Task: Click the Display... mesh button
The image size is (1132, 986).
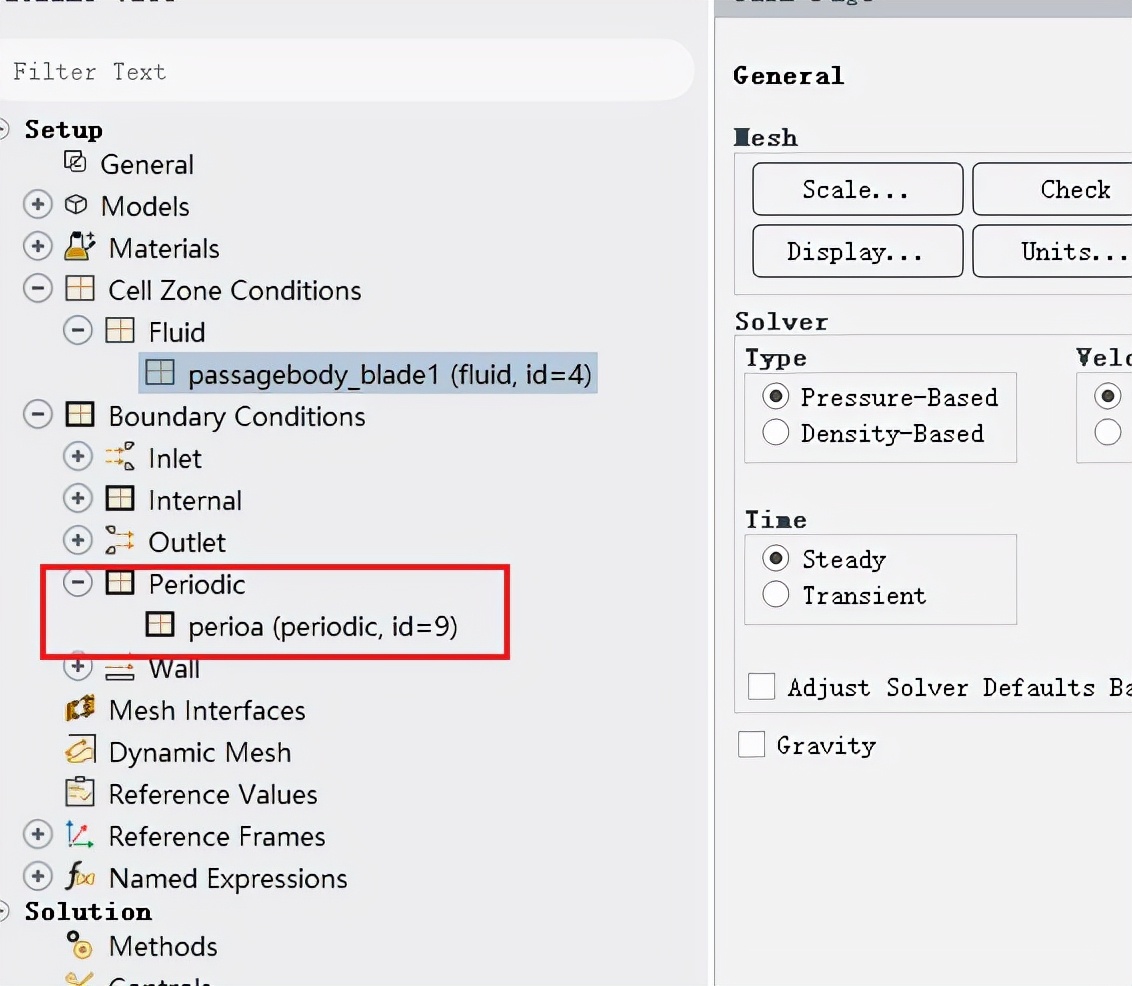Action: coord(857,251)
